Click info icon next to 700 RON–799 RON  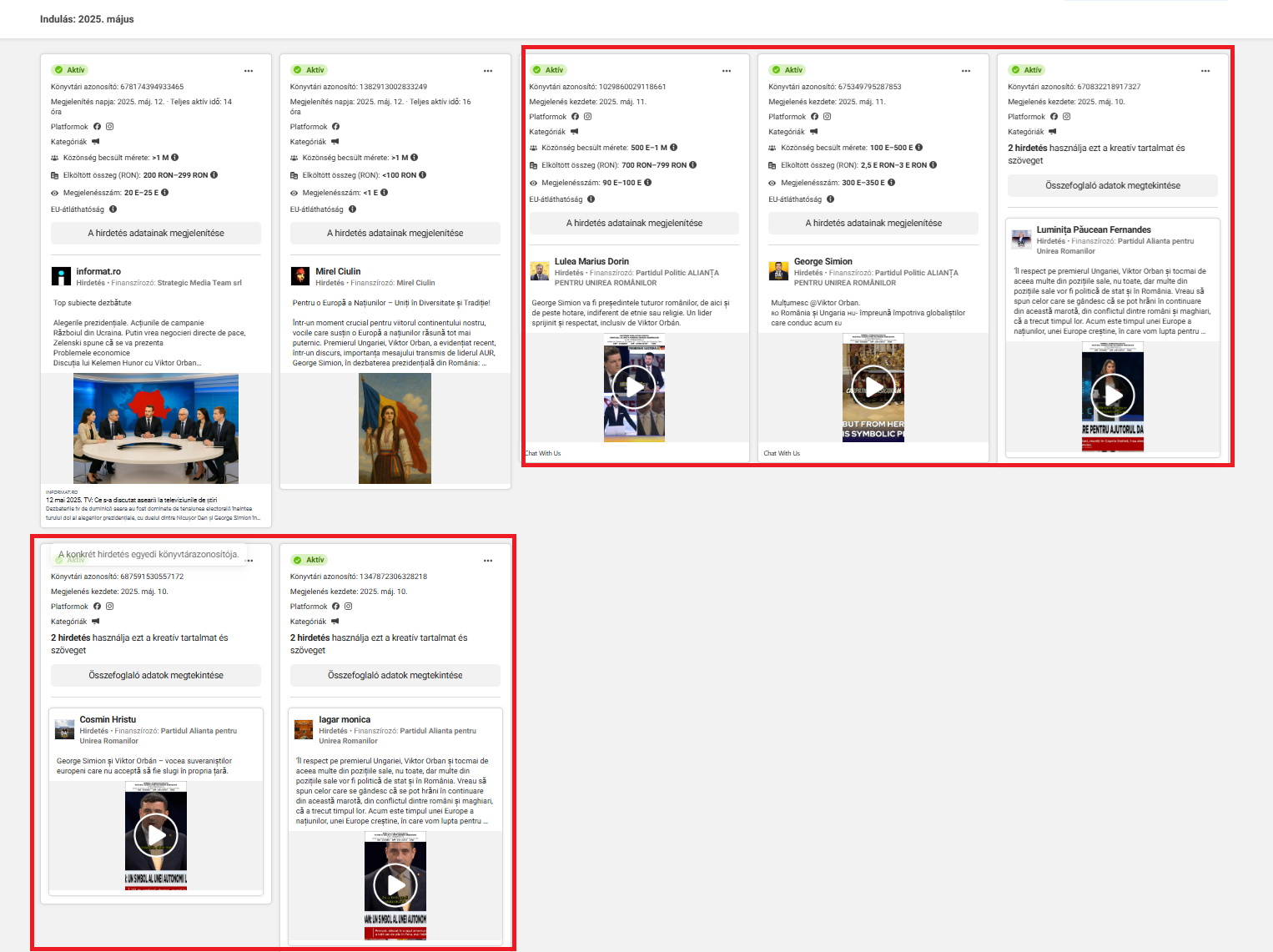tap(693, 164)
